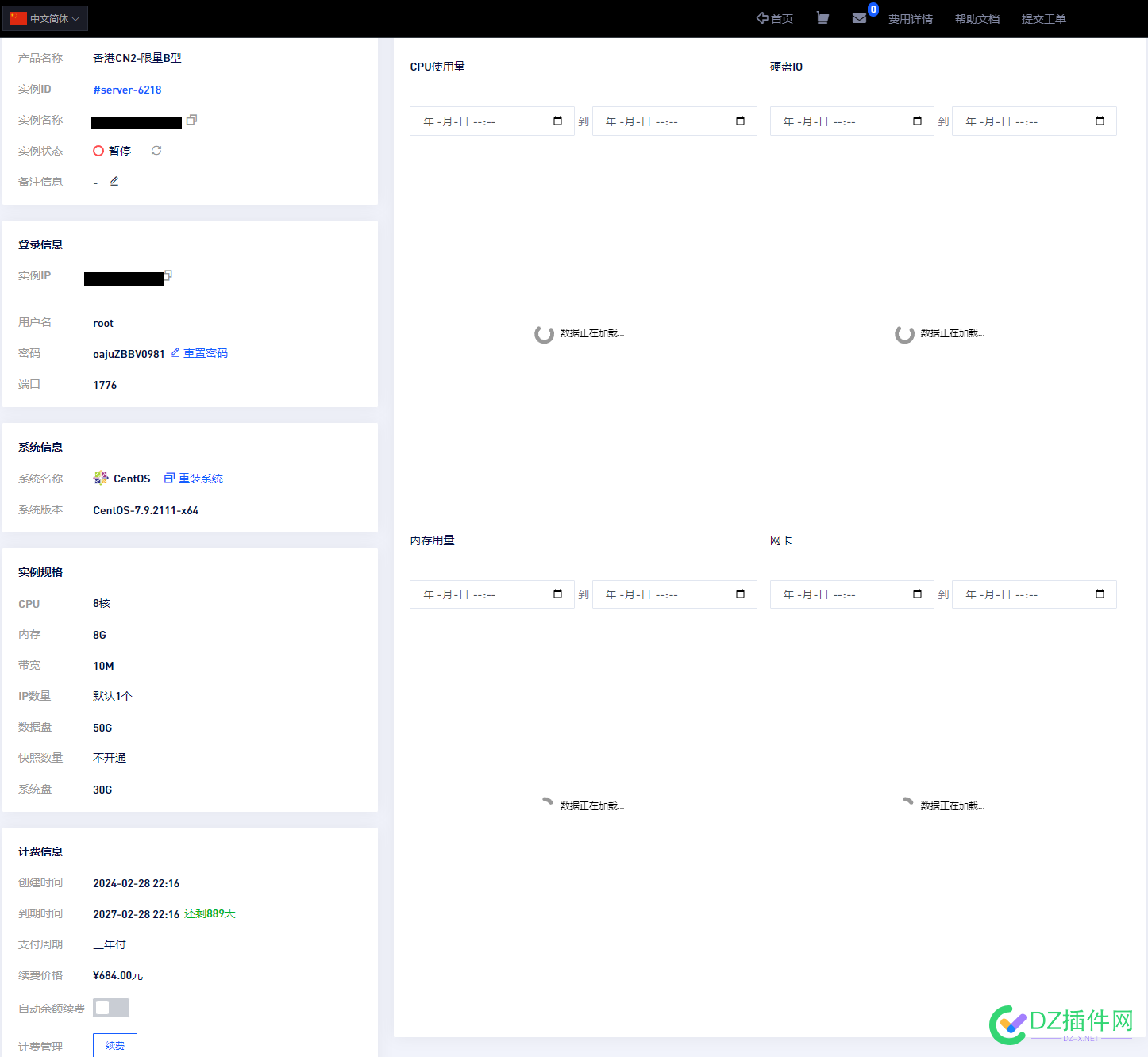Open 费用详情 in the top menu
Viewport: 1148px width, 1057px height.
(911, 18)
